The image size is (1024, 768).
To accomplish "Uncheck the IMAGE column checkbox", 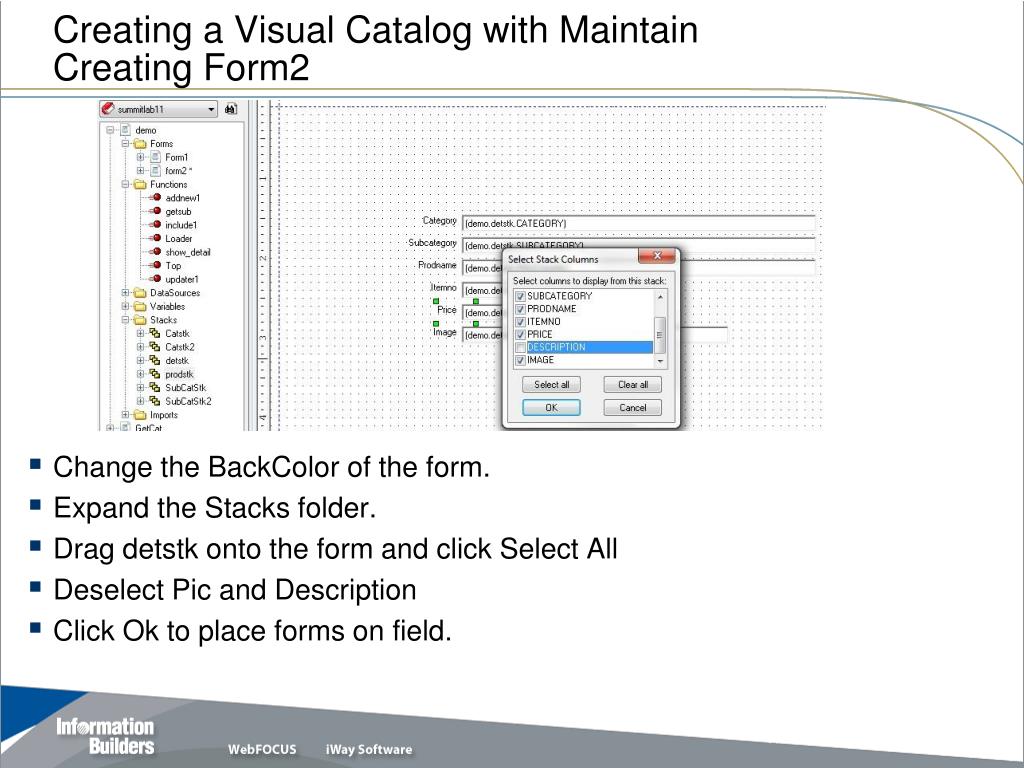I will tap(520, 360).
